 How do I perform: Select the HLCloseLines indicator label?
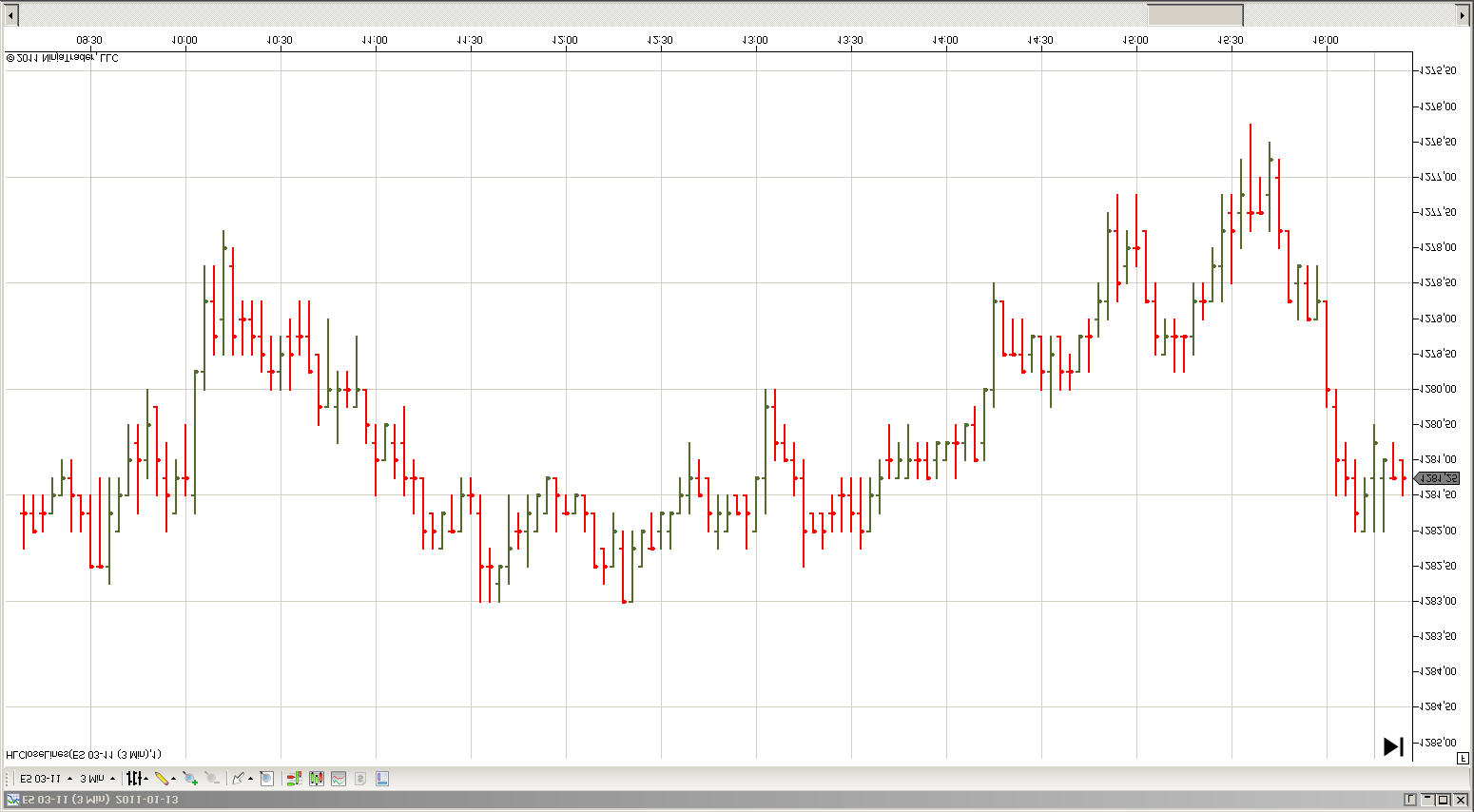click(x=84, y=755)
